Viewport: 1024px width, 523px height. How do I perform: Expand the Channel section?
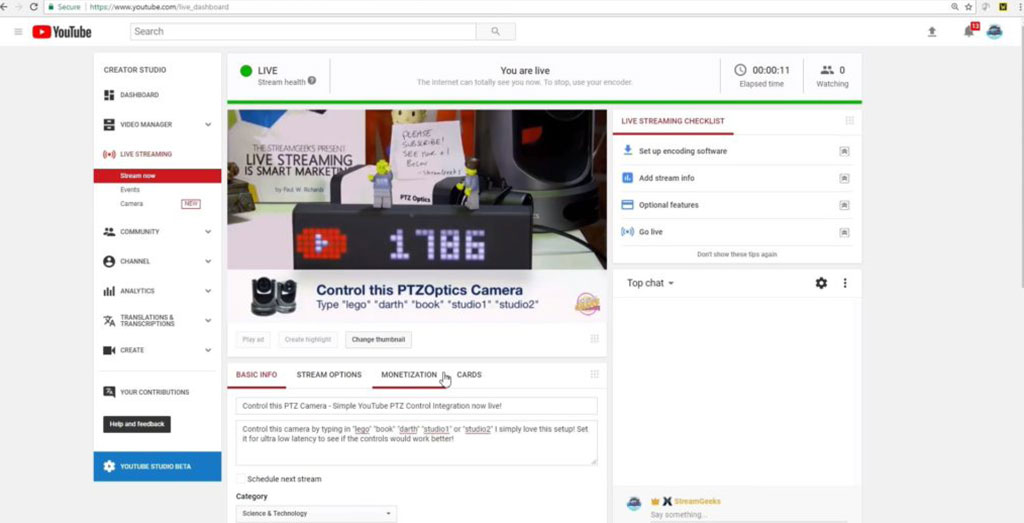208,261
